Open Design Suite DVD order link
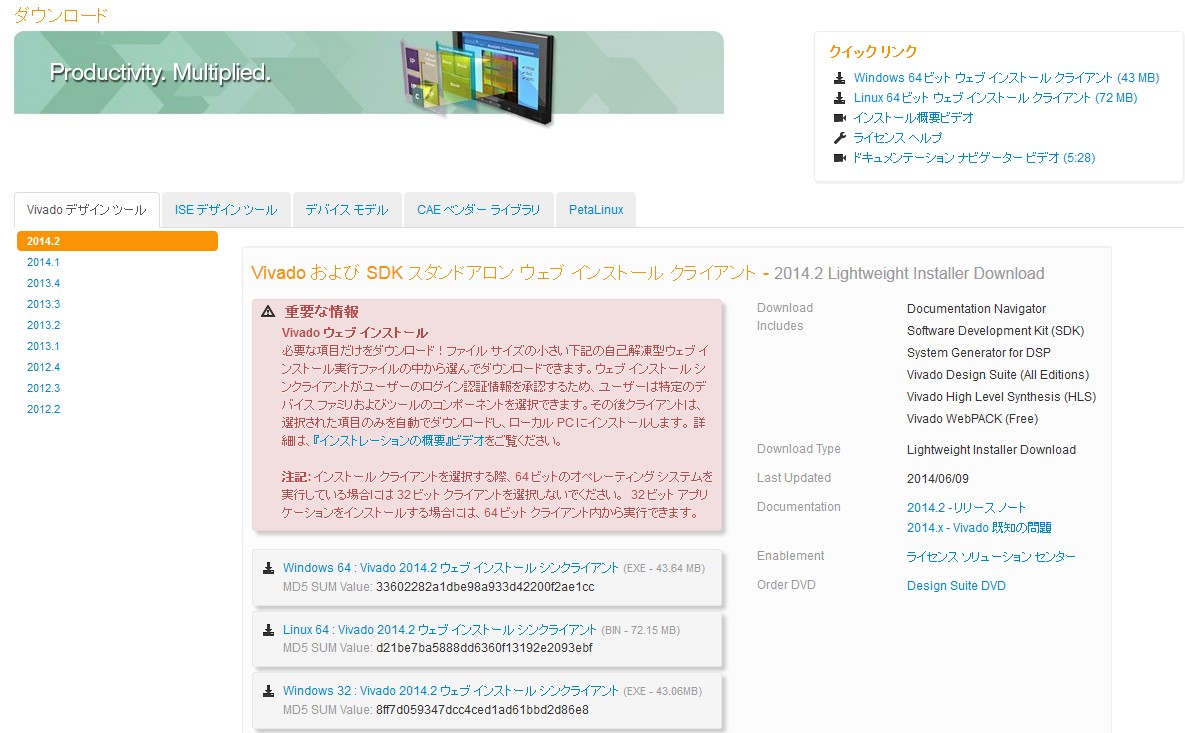This screenshot has width=1185, height=733. 956,586
